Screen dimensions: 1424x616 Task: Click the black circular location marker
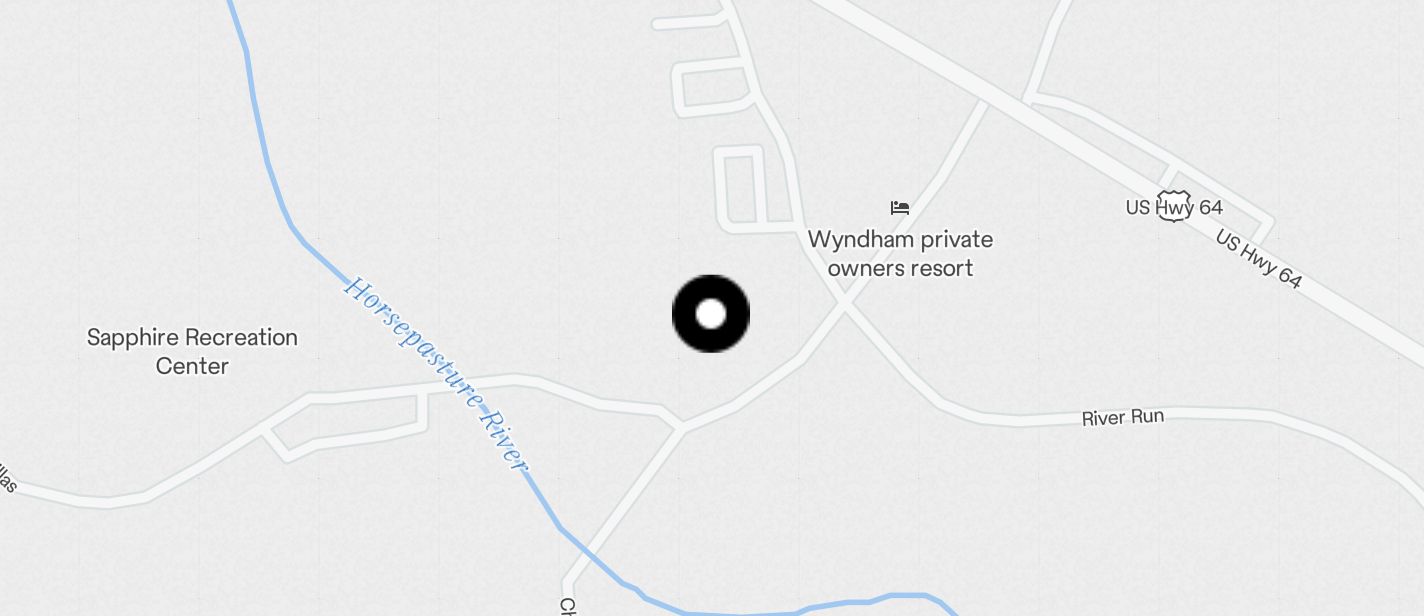(710, 314)
